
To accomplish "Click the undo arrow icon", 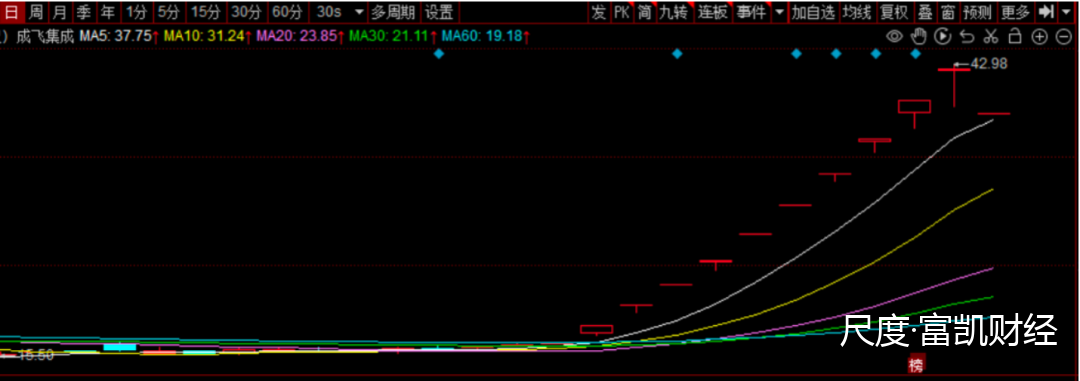I will pos(967,37).
